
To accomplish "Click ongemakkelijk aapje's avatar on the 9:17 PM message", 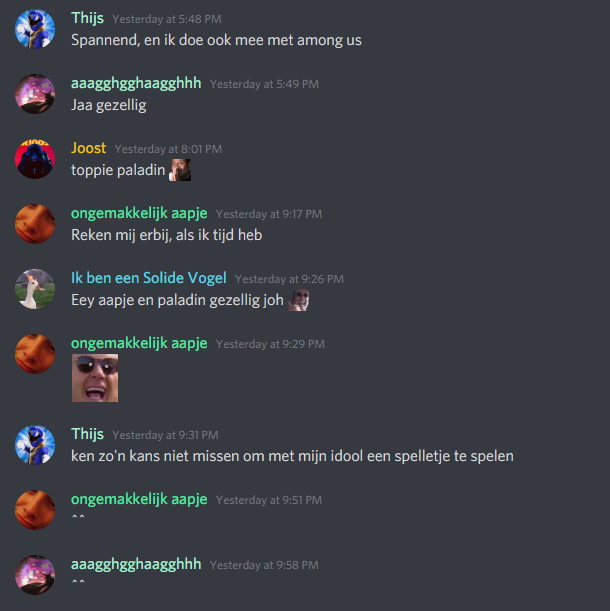I will (35, 224).
